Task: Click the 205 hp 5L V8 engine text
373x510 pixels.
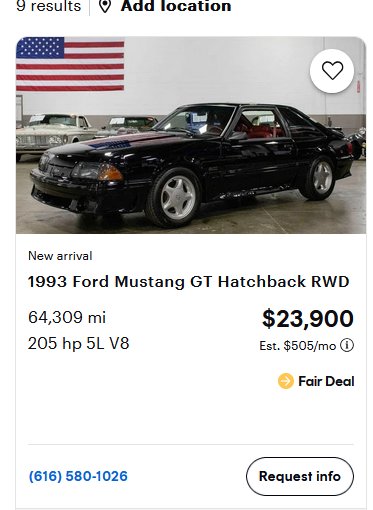Action: [x=78, y=343]
